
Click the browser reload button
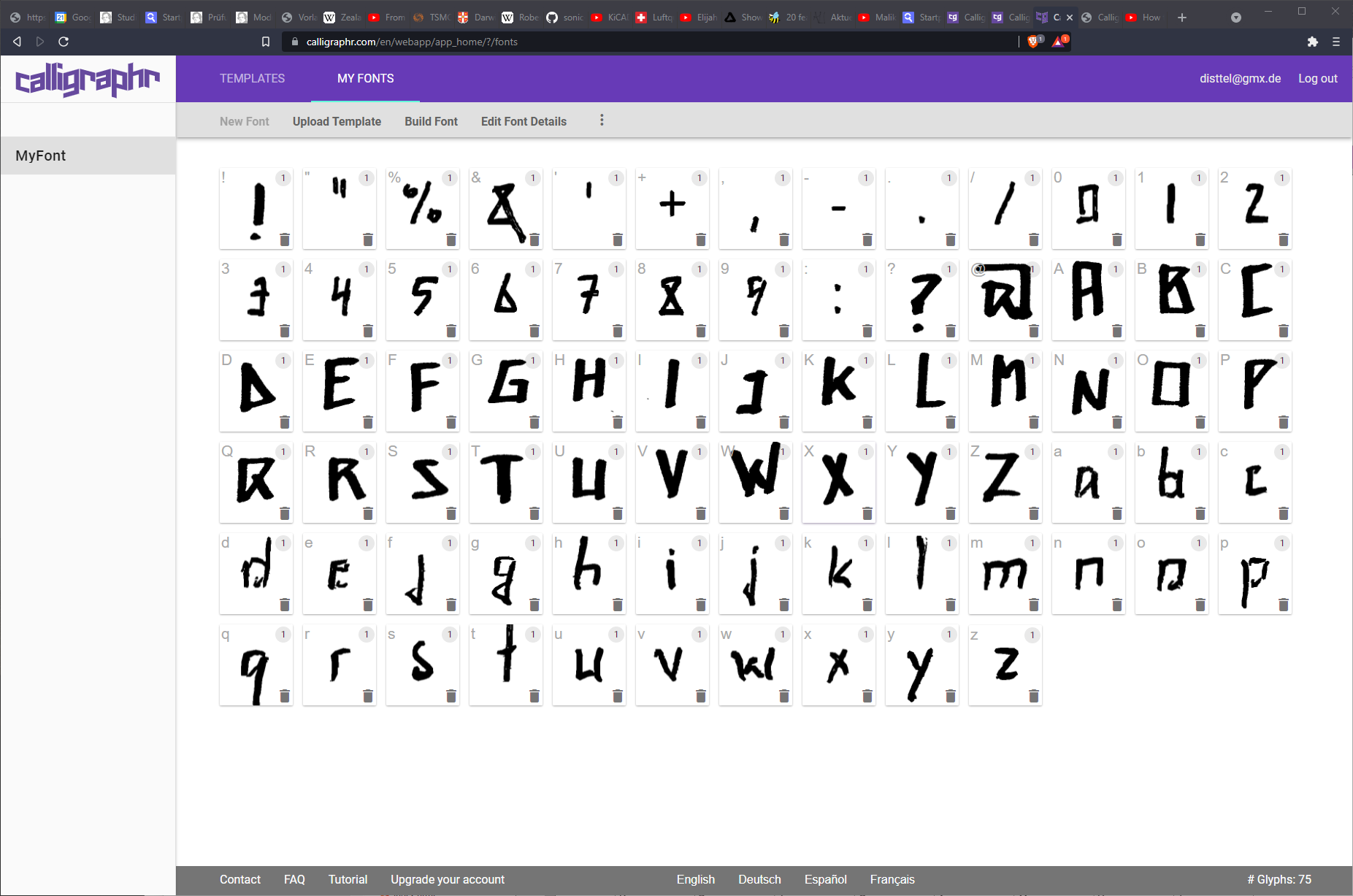(64, 42)
